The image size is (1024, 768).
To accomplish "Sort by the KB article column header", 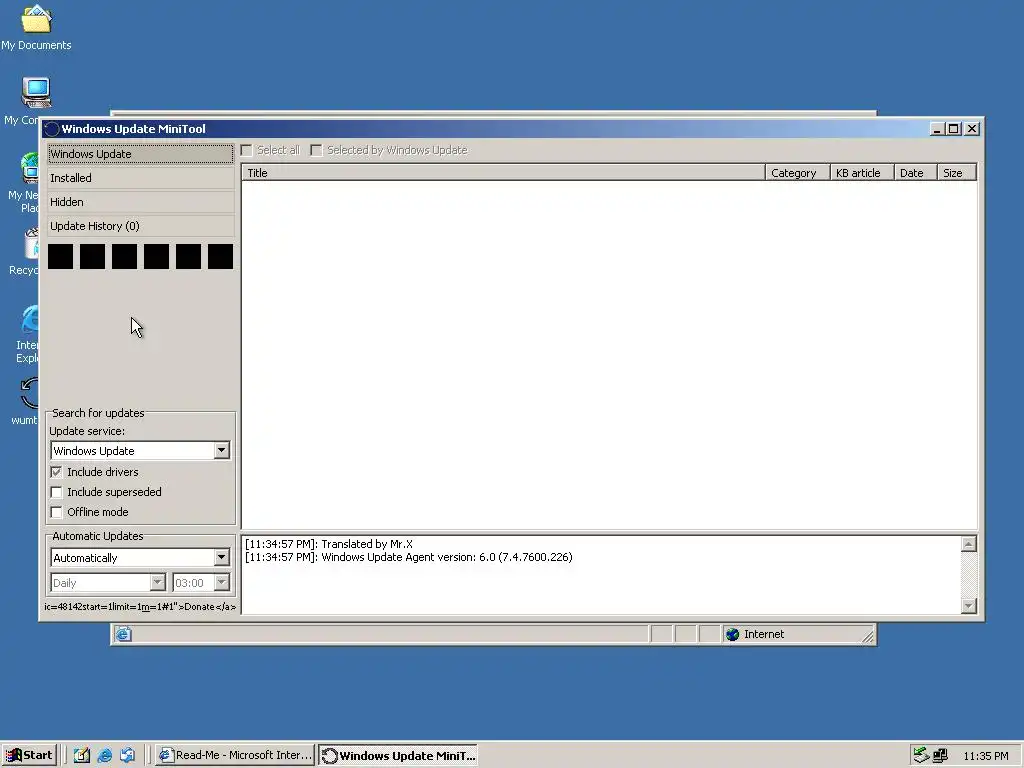I will point(861,173).
